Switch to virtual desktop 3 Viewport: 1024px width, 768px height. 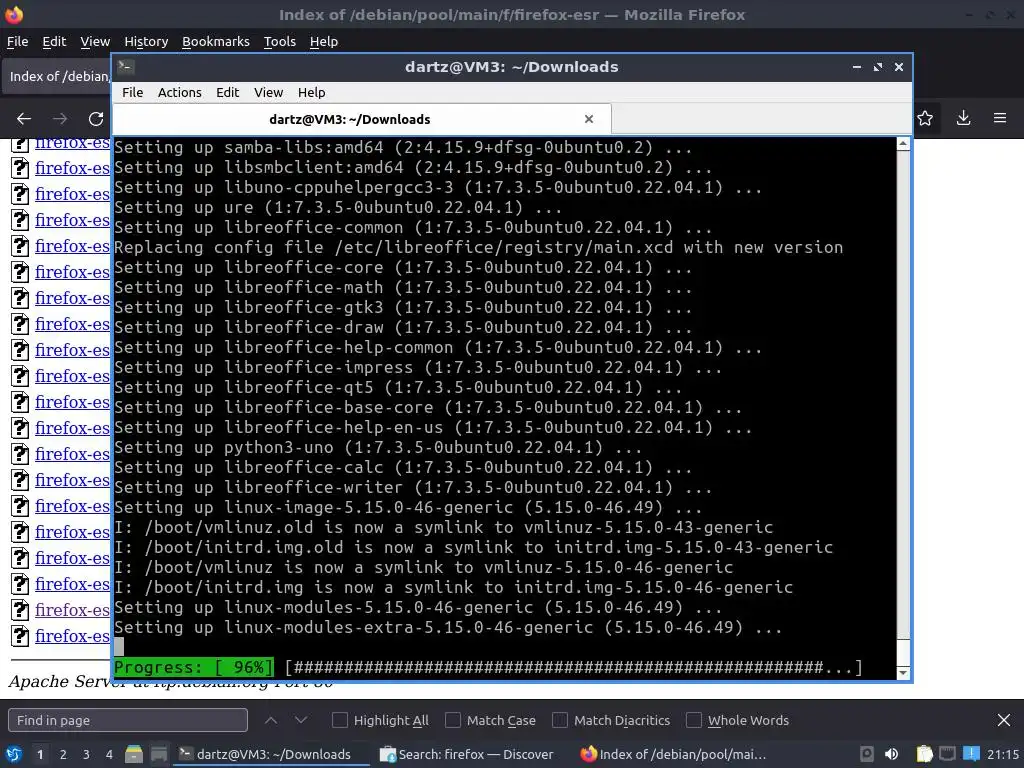click(86, 754)
